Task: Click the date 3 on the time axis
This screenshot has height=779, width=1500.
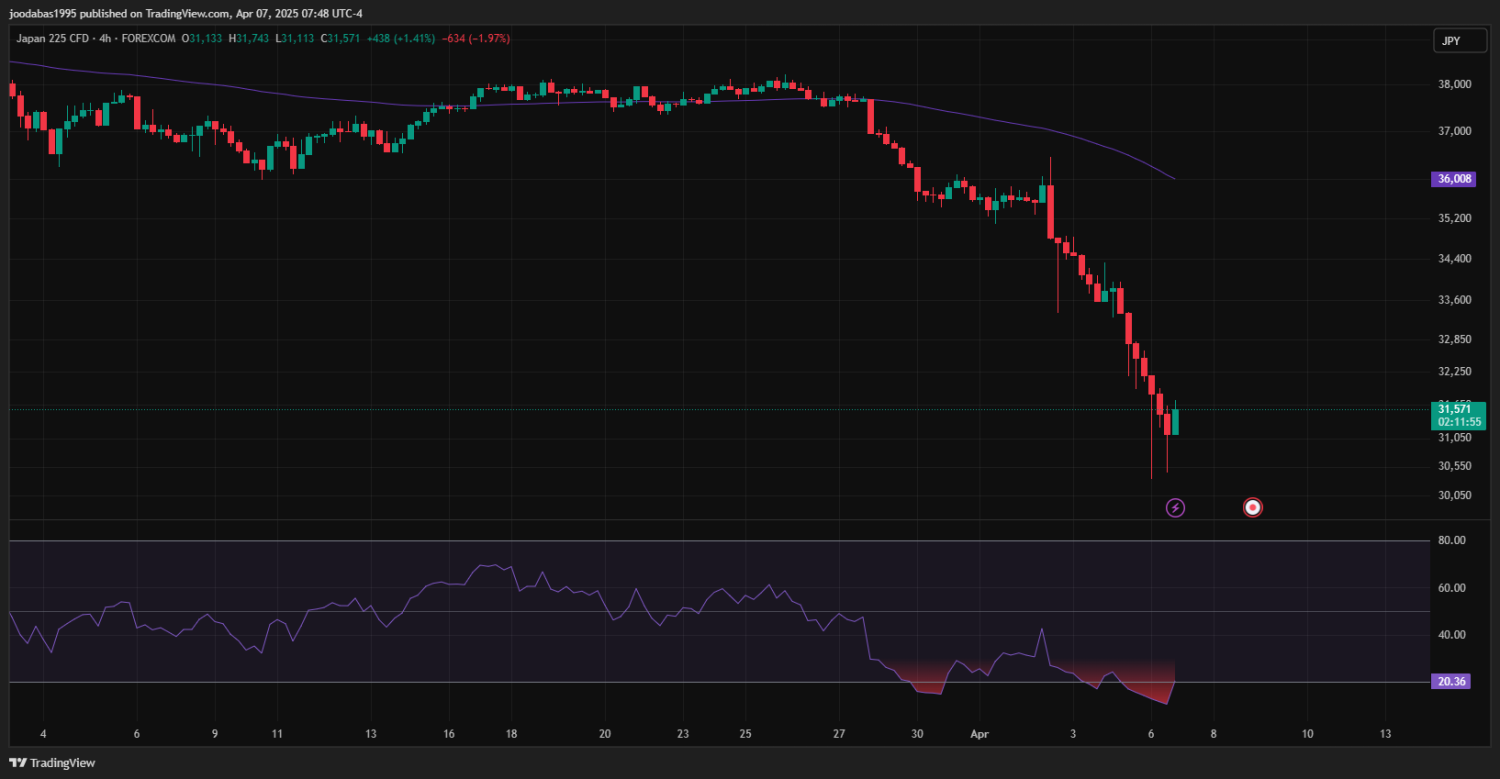Action: coord(1073,733)
